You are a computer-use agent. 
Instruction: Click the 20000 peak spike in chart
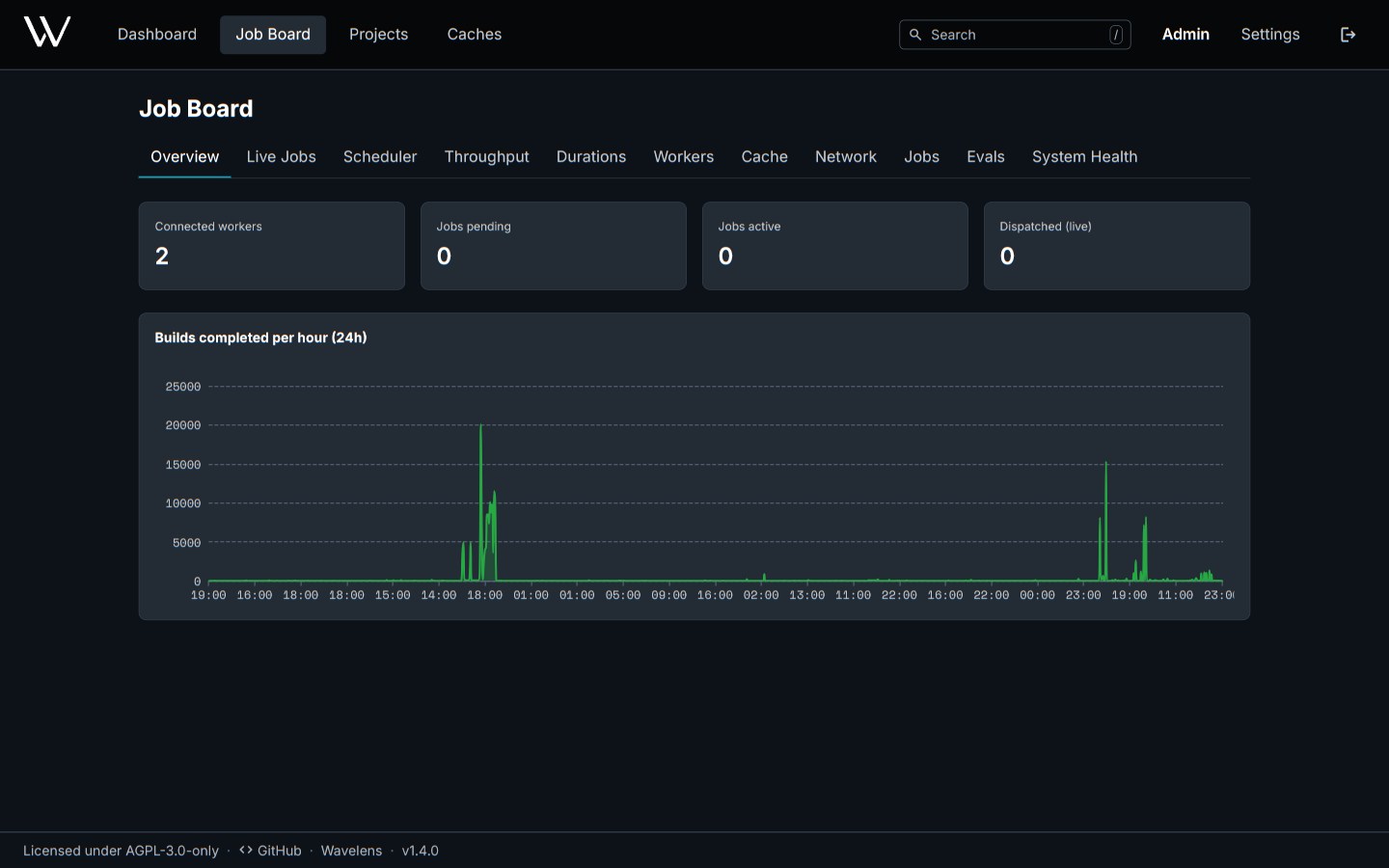(x=481, y=427)
